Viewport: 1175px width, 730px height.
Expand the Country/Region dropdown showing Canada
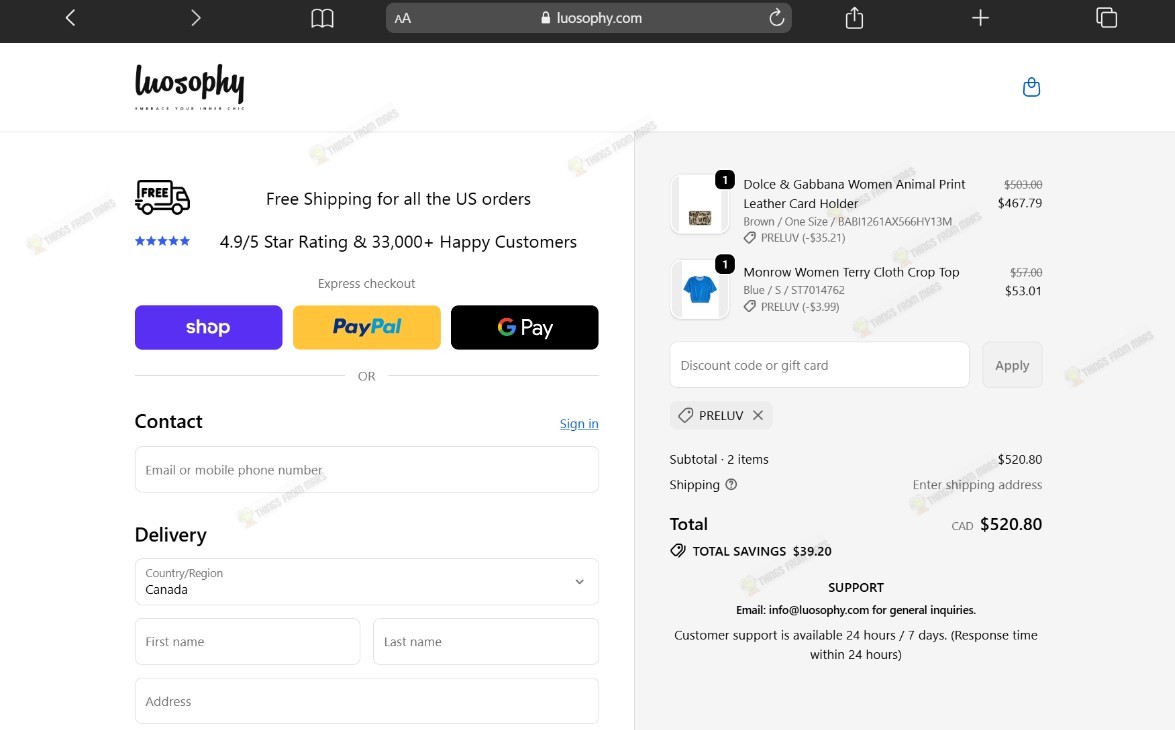pyautogui.click(x=366, y=581)
